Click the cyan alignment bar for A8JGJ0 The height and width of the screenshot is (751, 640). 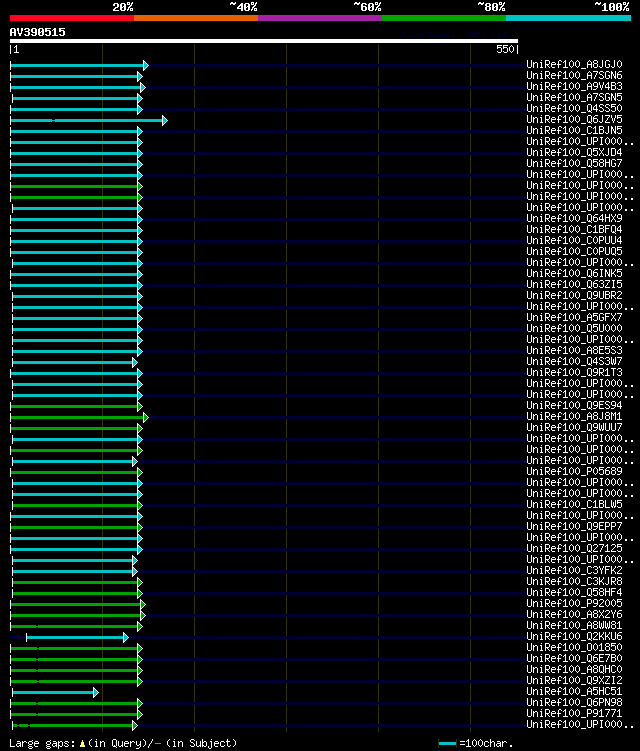[79, 65]
